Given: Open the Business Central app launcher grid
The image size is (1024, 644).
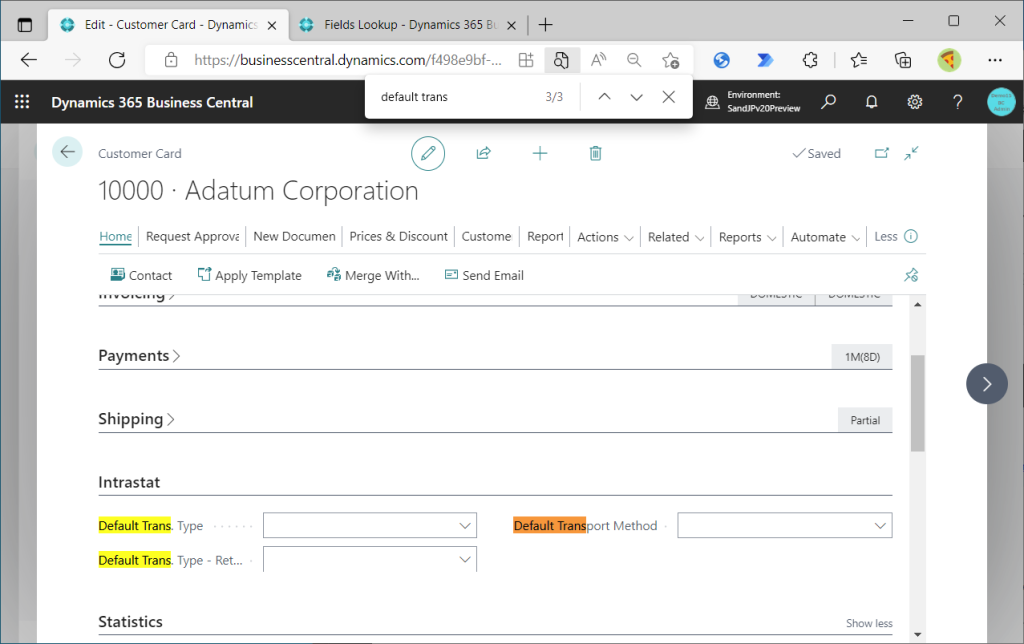Looking at the screenshot, I should pos(22,102).
